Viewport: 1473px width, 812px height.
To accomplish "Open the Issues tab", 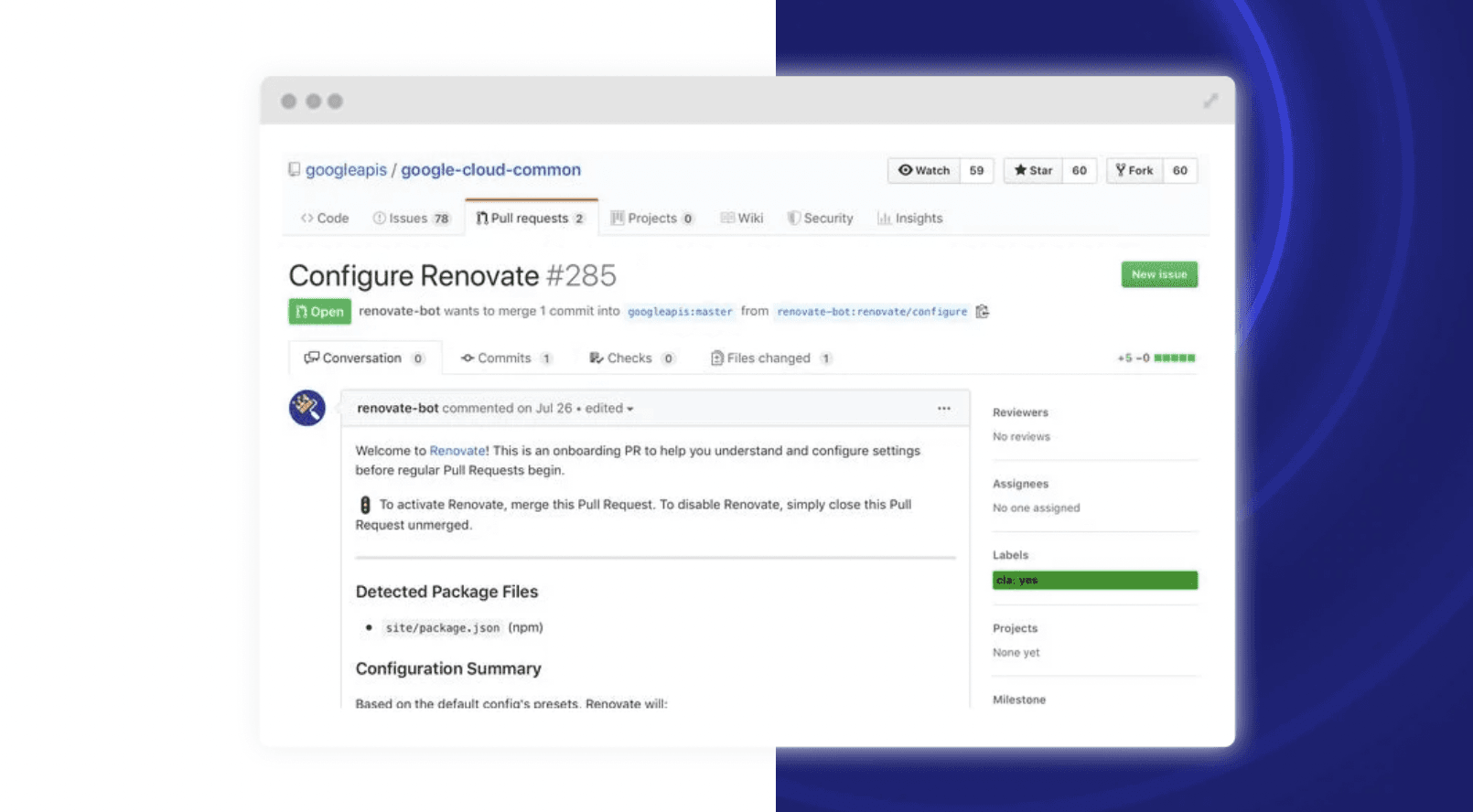I will coord(411,219).
